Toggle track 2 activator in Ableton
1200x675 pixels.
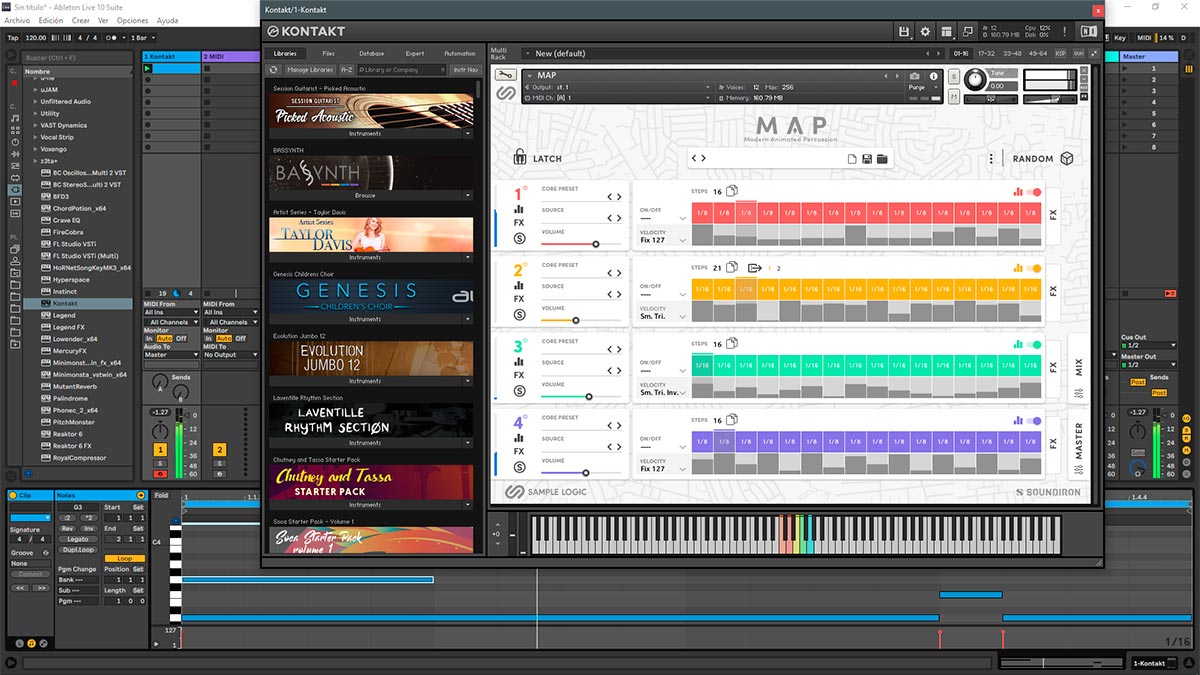click(x=219, y=450)
